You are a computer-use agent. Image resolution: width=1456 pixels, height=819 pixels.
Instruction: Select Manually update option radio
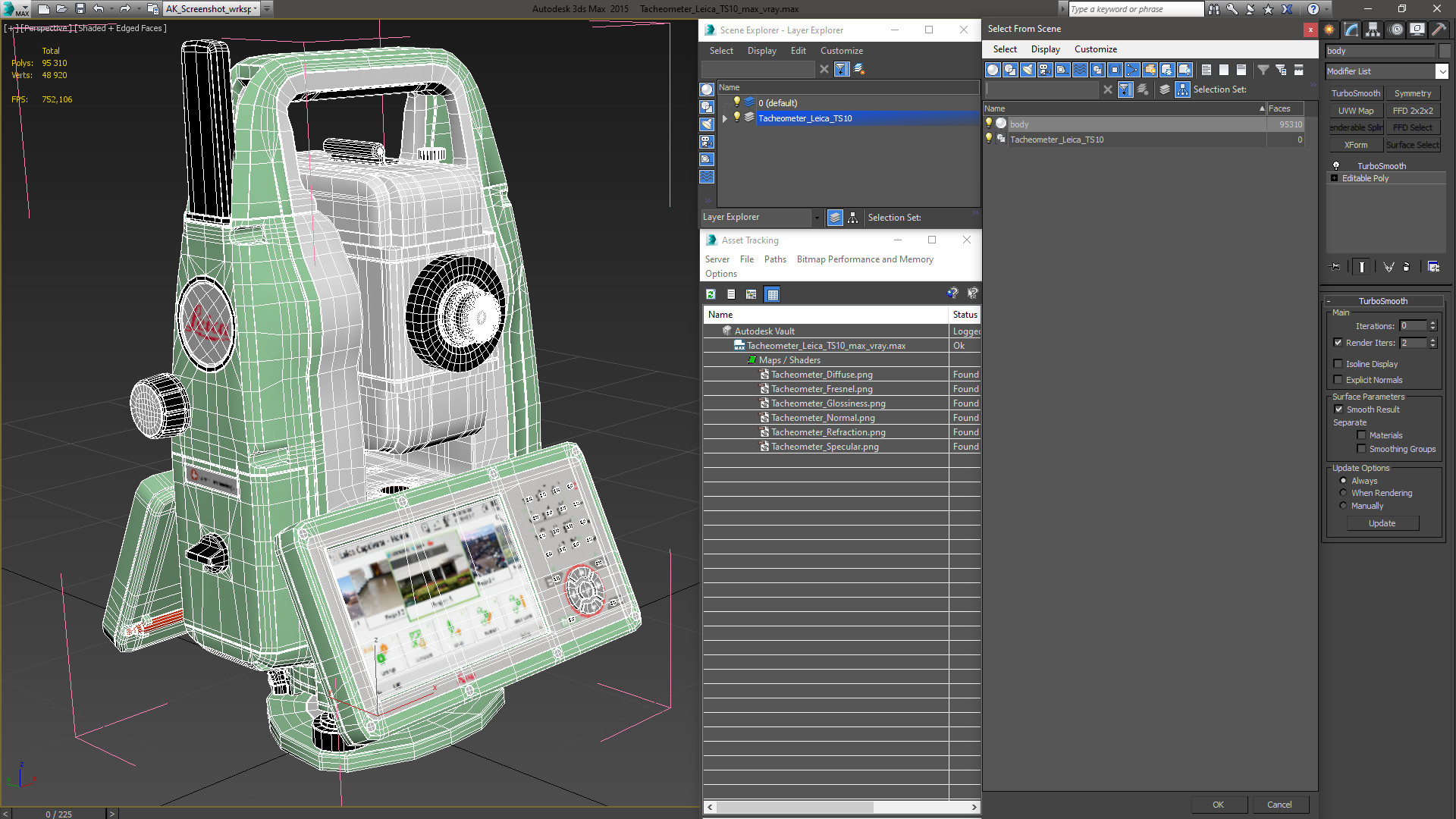coord(1343,506)
